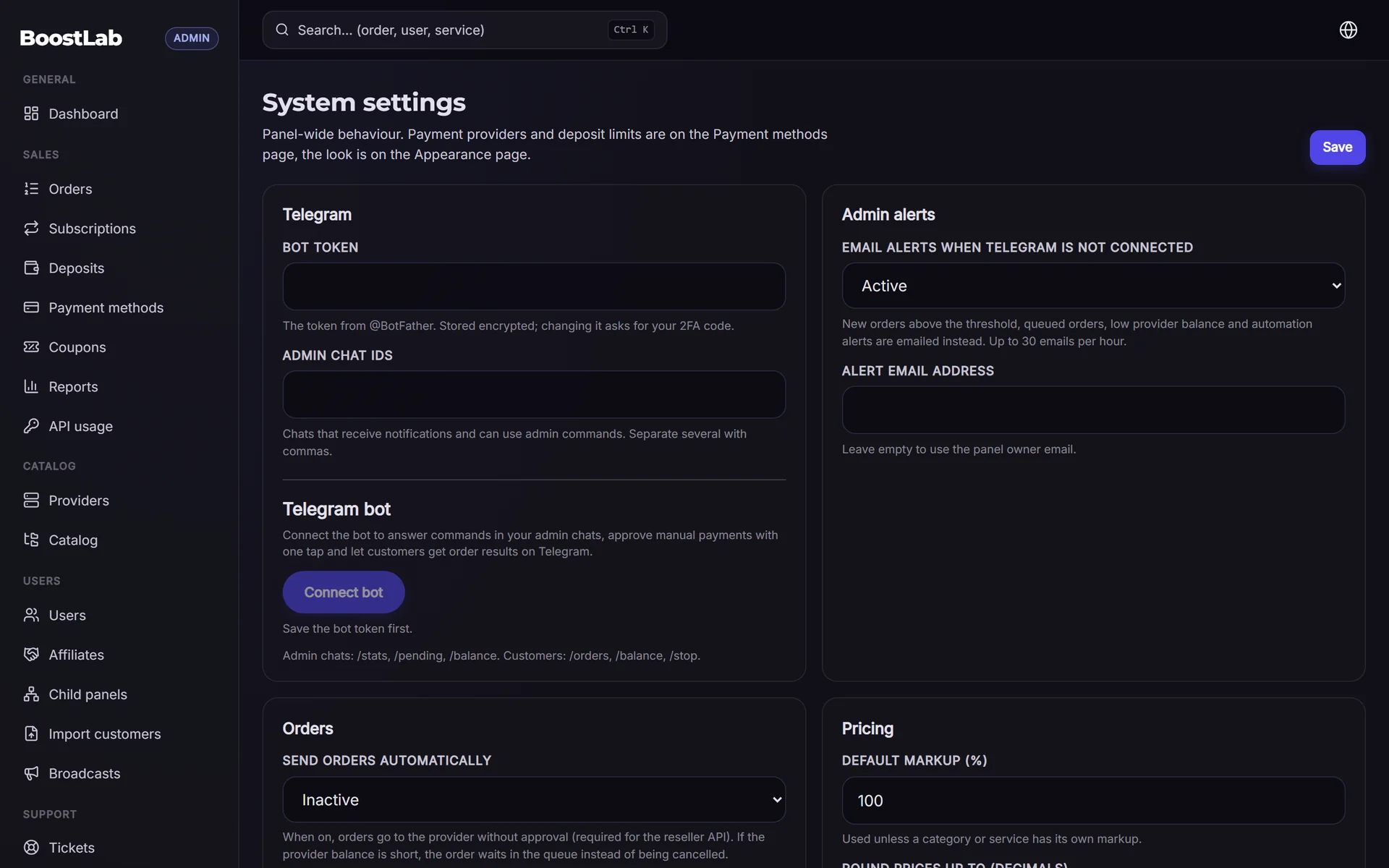This screenshot has height=868, width=1389.
Task: Click the Broadcasts megaphone icon
Action: click(31, 773)
